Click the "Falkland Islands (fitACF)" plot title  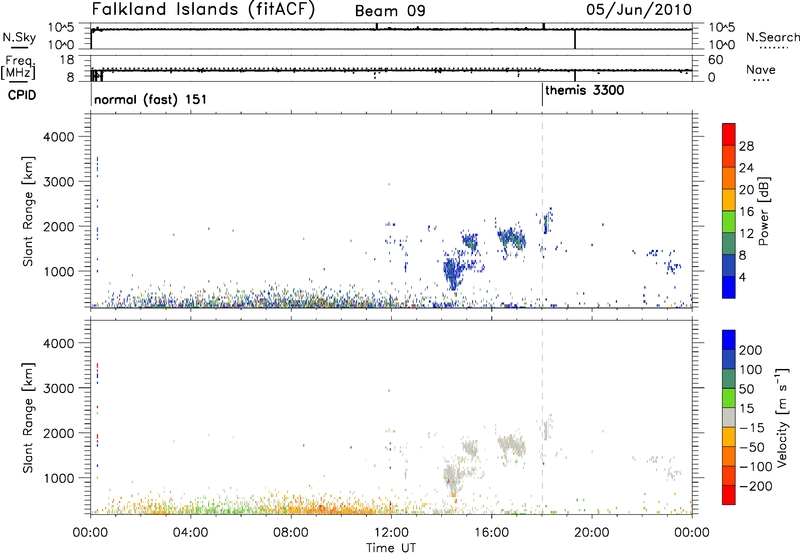(203, 10)
